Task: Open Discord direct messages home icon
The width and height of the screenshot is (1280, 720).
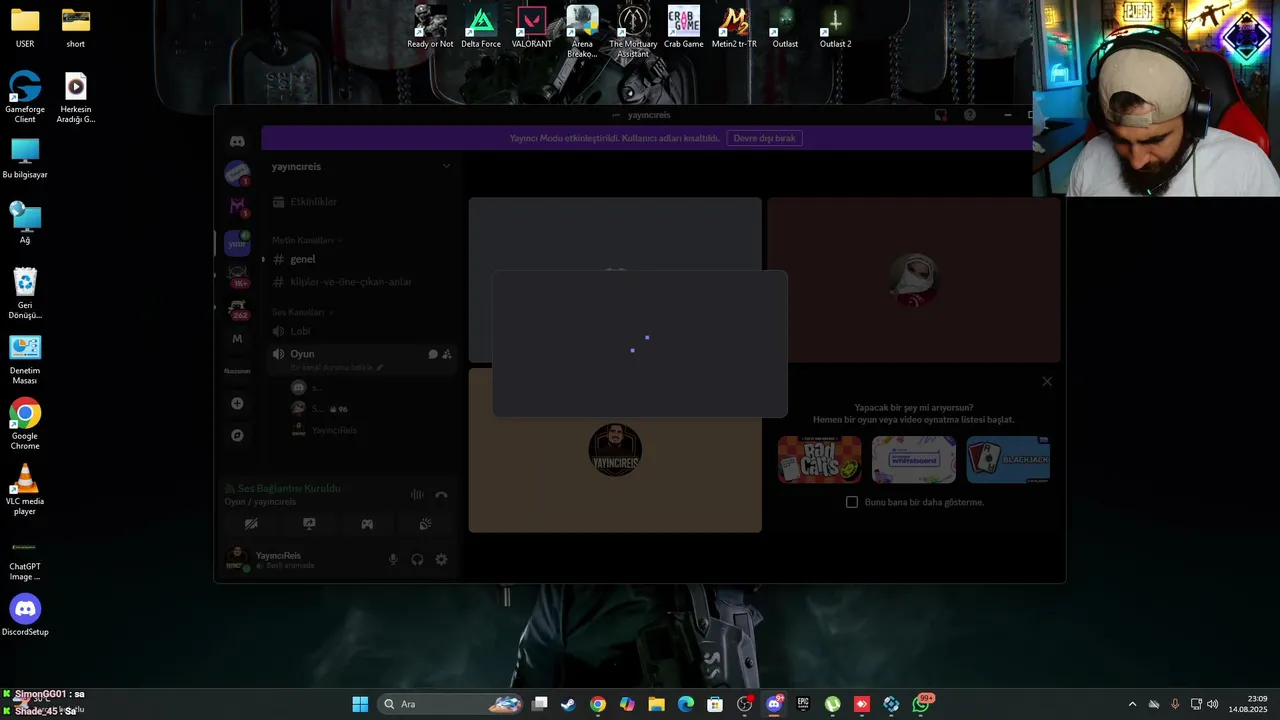Action: 237,141
